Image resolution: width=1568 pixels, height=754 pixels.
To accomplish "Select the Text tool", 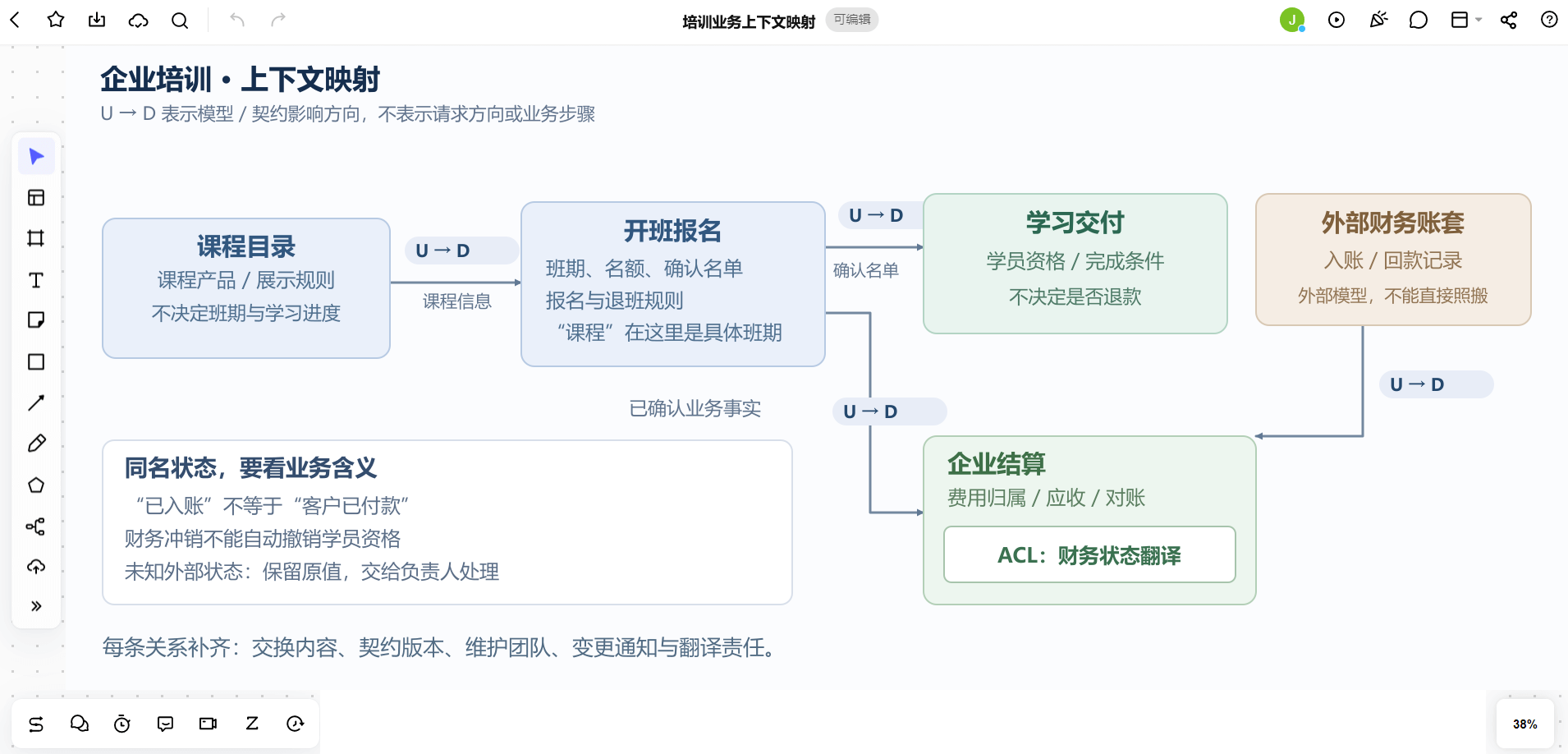I will pyautogui.click(x=36, y=280).
